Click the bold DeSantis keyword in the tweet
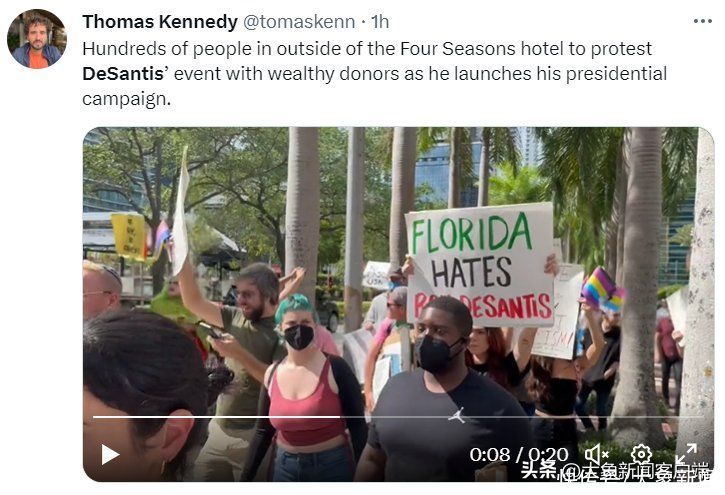 (x=125, y=73)
